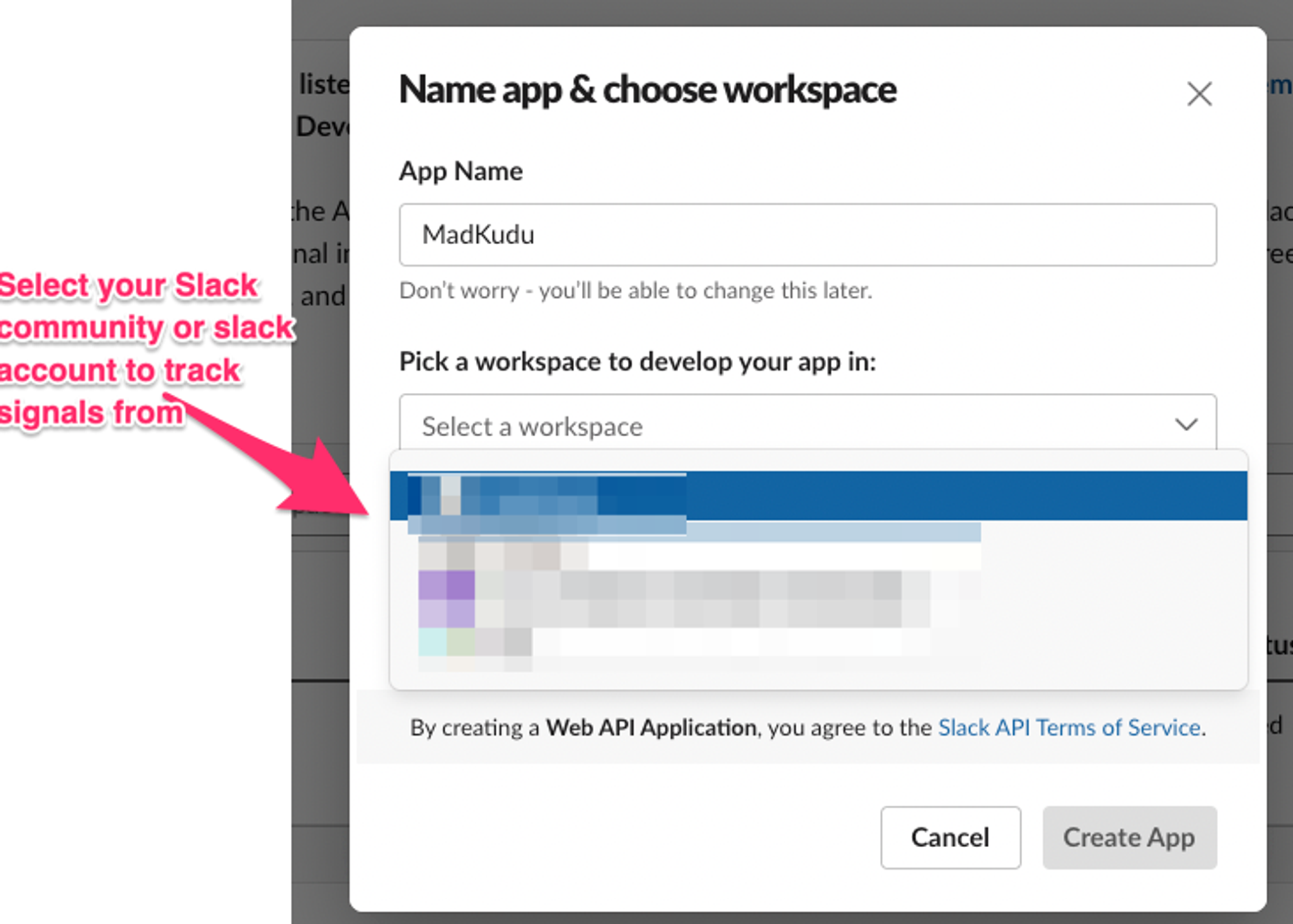Click the 'Don't worry - you'll be able to change this later.' hint

pos(636,291)
